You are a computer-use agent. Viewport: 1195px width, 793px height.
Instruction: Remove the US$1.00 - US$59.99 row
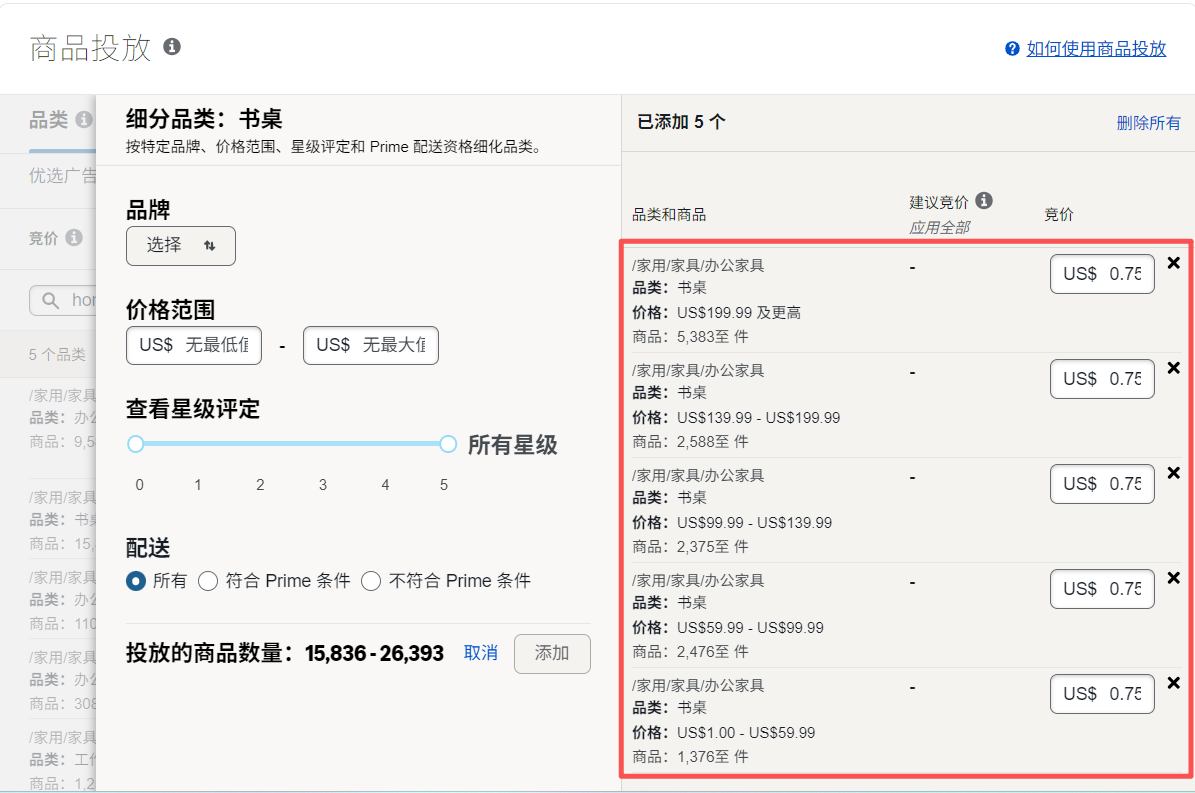pyautogui.click(x=1174, y=683)
